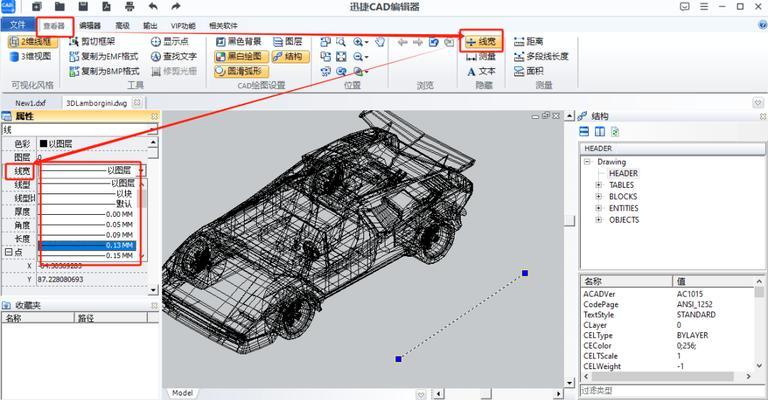Screen dimensions: 768x400
Task: Switch to the 编辑器 editor tab
Action: click(x=90, y=25)
